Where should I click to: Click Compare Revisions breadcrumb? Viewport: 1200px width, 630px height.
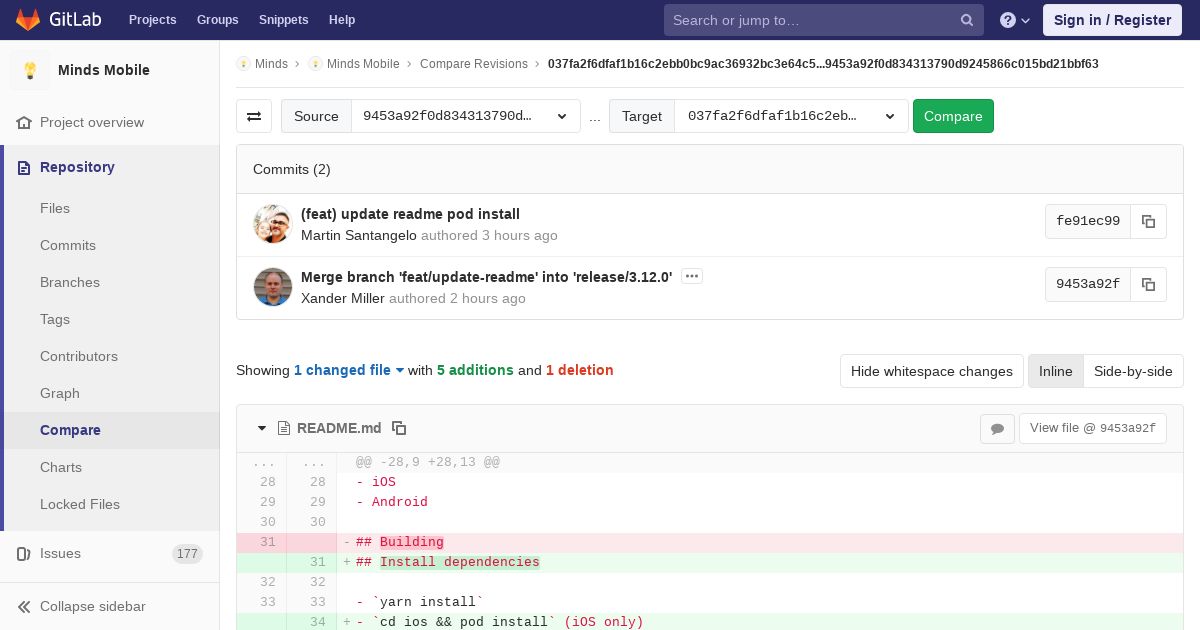(474, 64)
